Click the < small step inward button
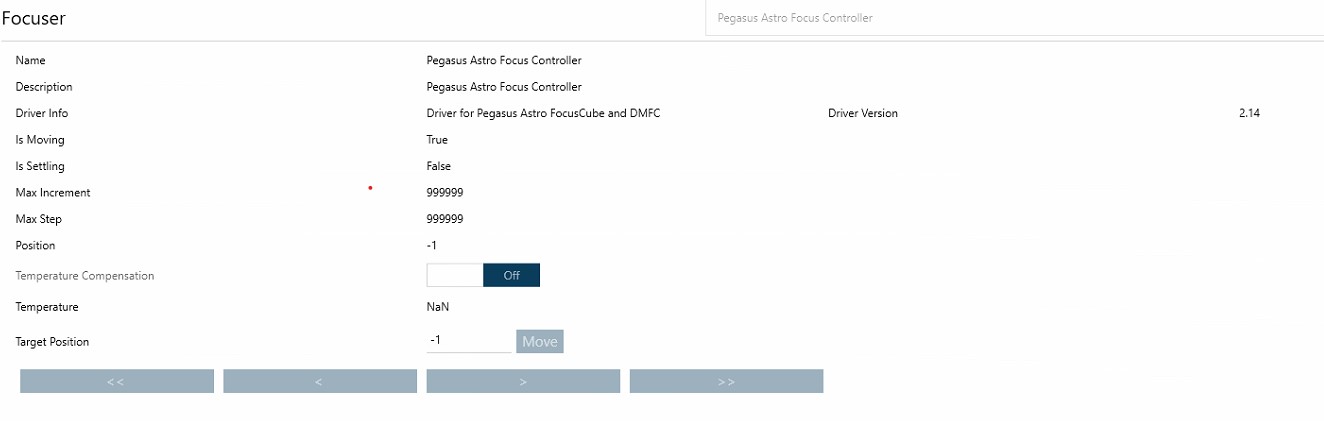Screen dimensions: 1324x421 (320, 381)
